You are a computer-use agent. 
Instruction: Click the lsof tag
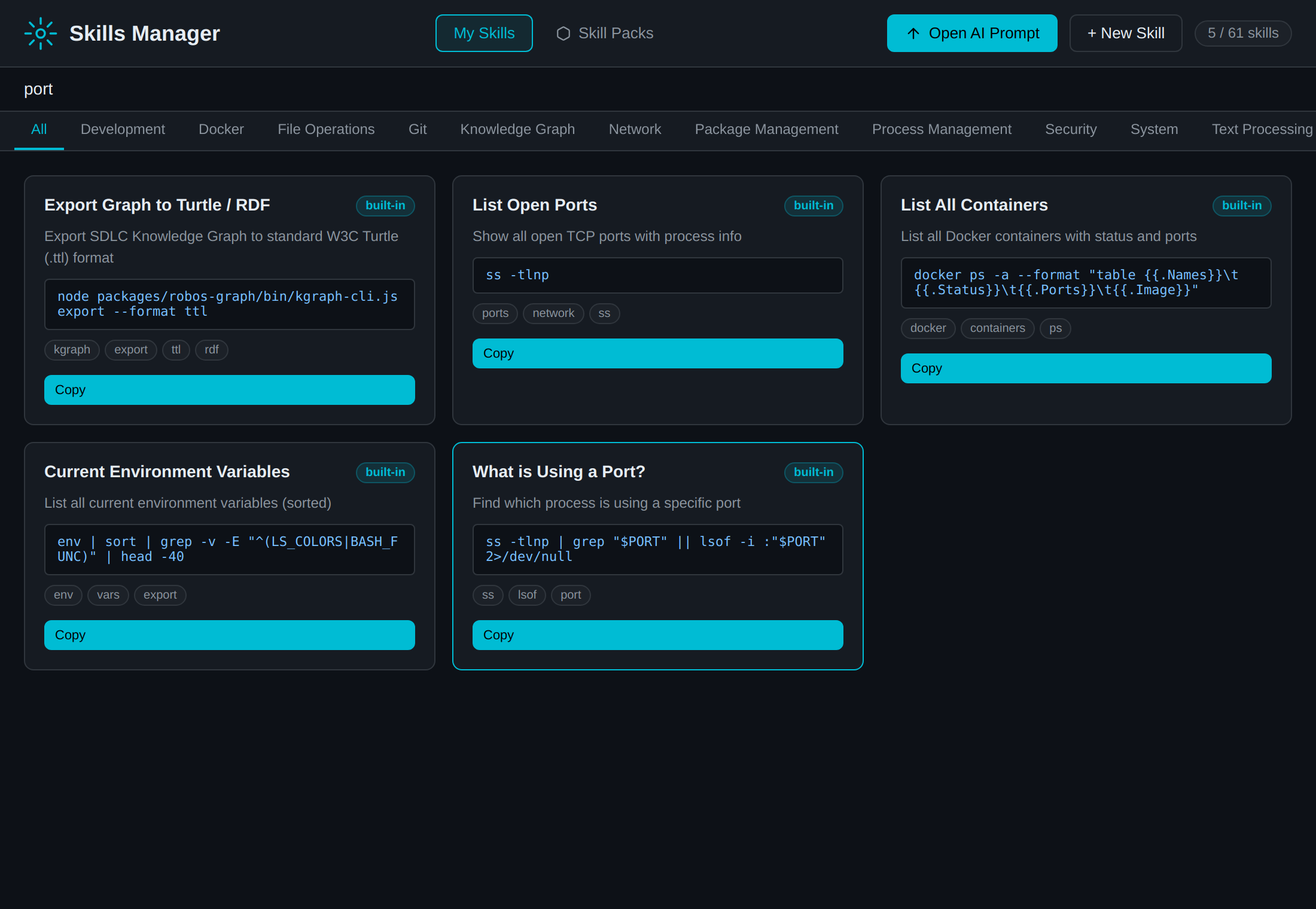527,595
